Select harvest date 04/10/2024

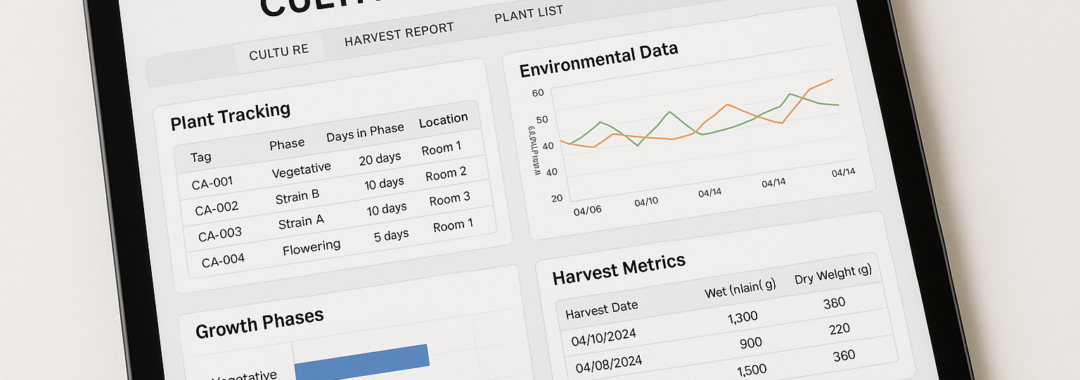[x=603, y=337]
